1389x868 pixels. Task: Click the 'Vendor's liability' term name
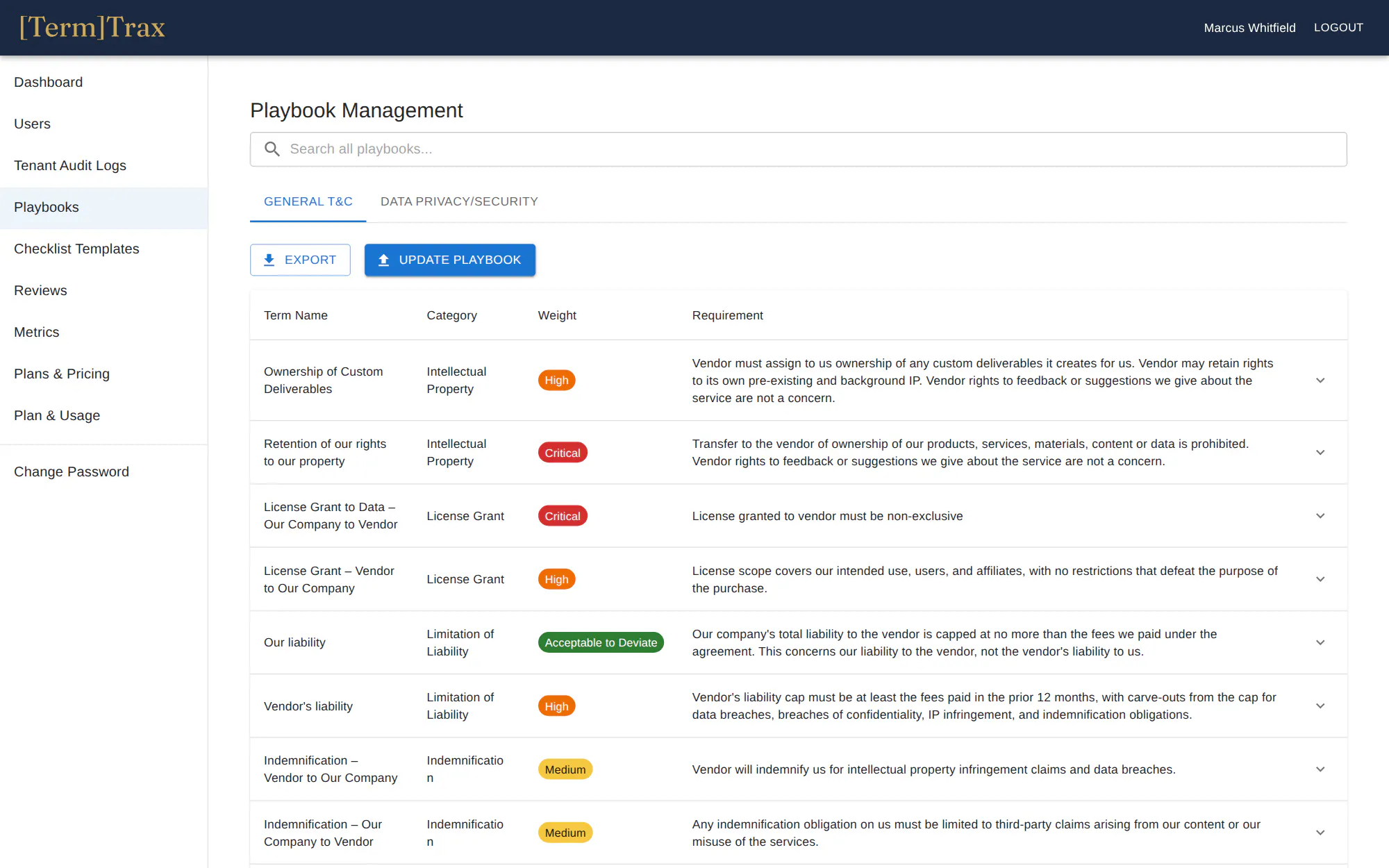pos(308,706)
